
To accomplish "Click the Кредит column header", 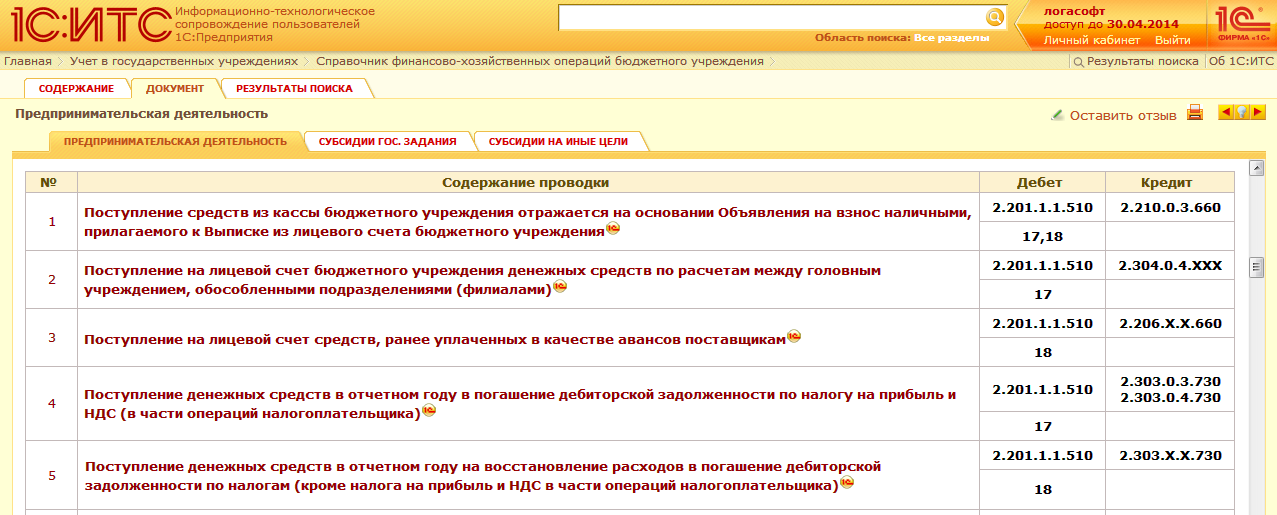I will [x=1166, y=183].
